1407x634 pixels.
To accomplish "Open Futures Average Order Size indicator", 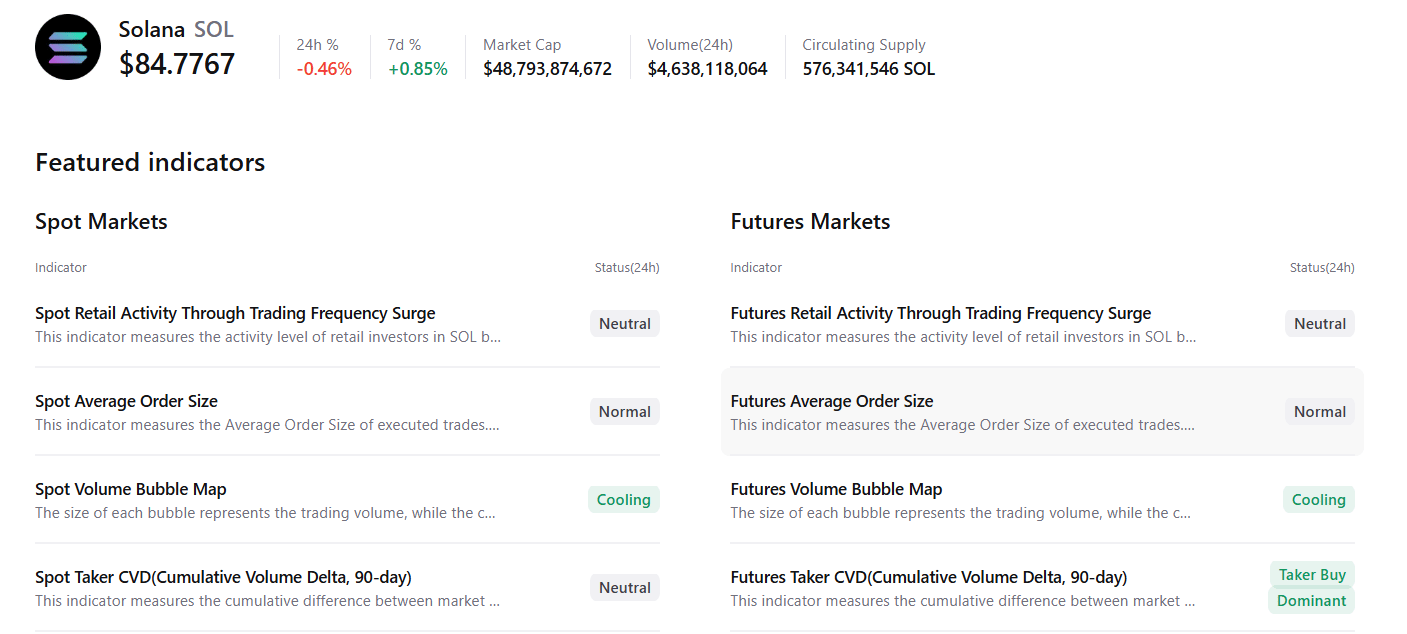I will pyautogui.click(x=1042, y=412).
